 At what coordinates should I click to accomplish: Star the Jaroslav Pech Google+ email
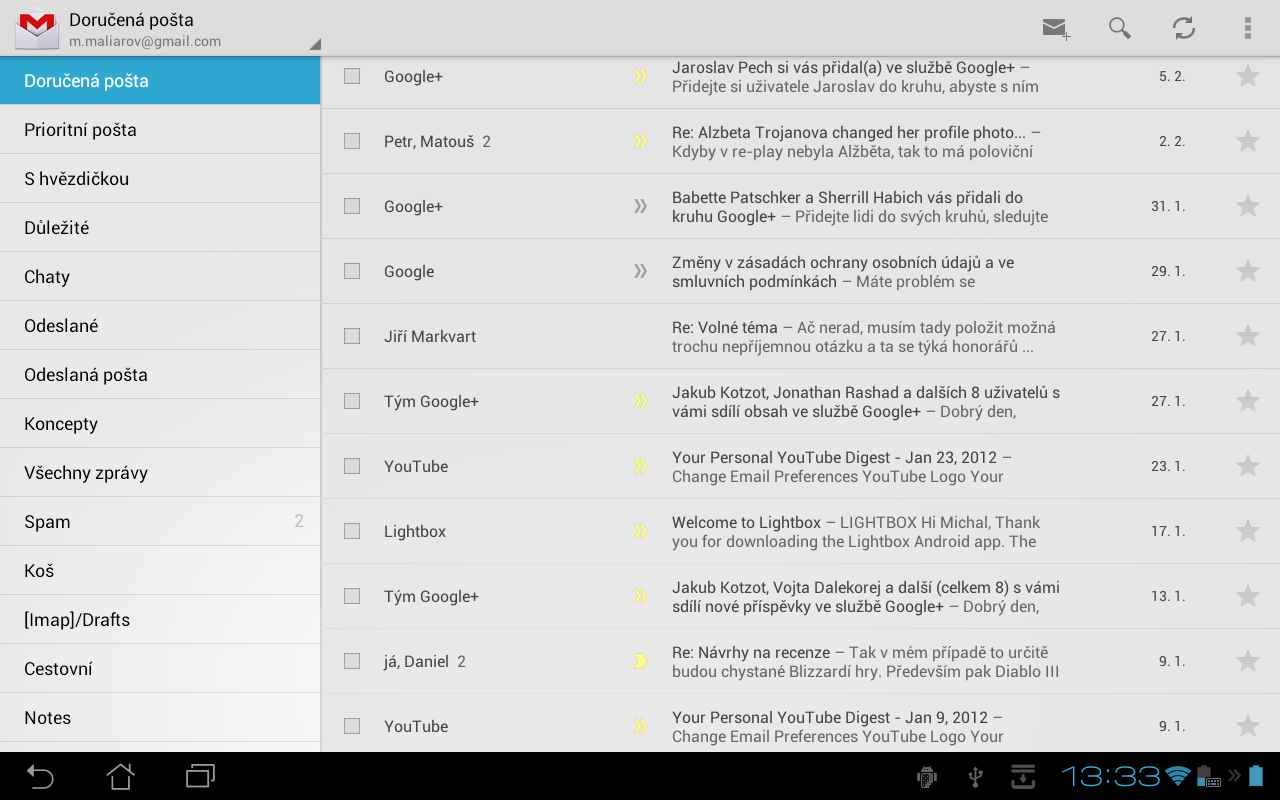[1247, 76]
